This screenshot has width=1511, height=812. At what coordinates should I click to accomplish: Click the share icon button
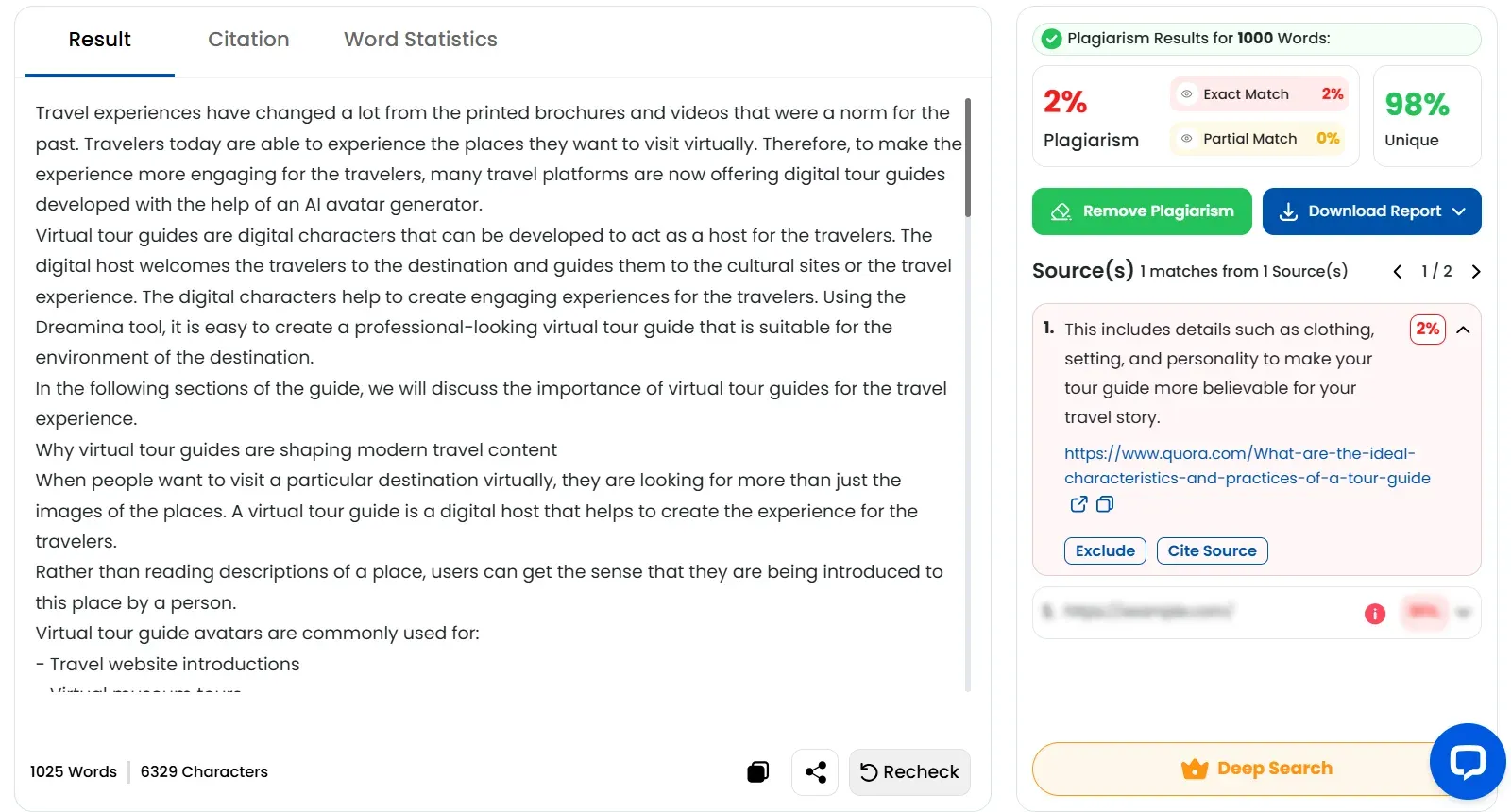click(x=815, y=772)
